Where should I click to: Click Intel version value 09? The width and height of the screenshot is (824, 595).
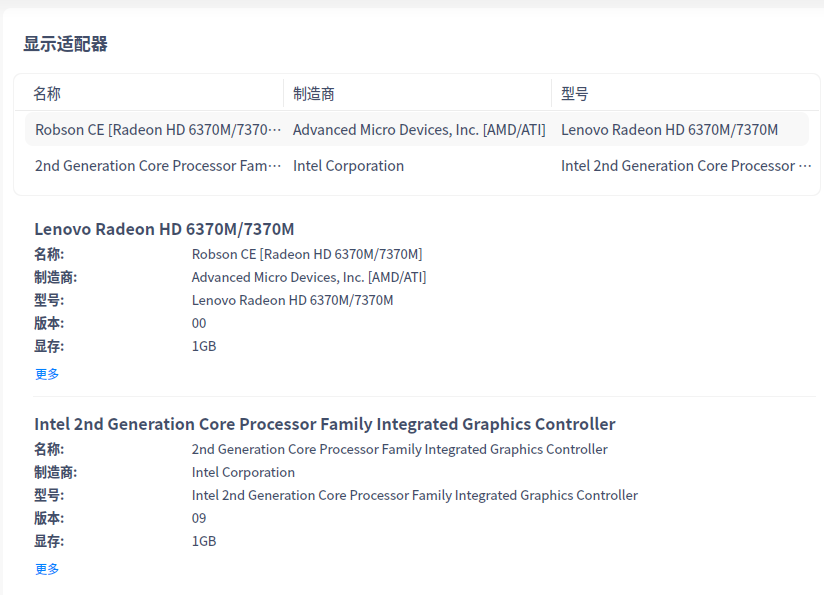[199, 518]
